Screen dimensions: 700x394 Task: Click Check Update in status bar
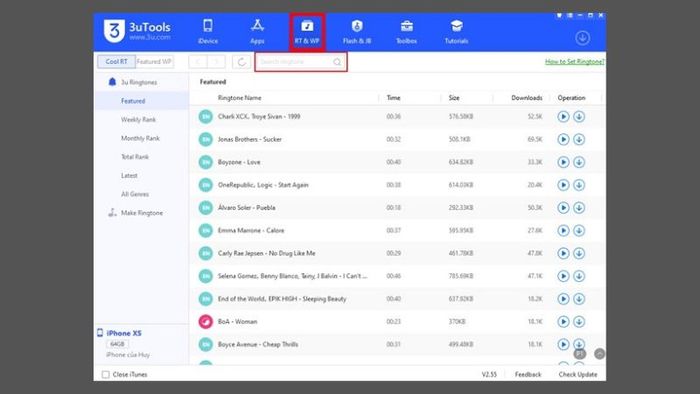(578, 374)
